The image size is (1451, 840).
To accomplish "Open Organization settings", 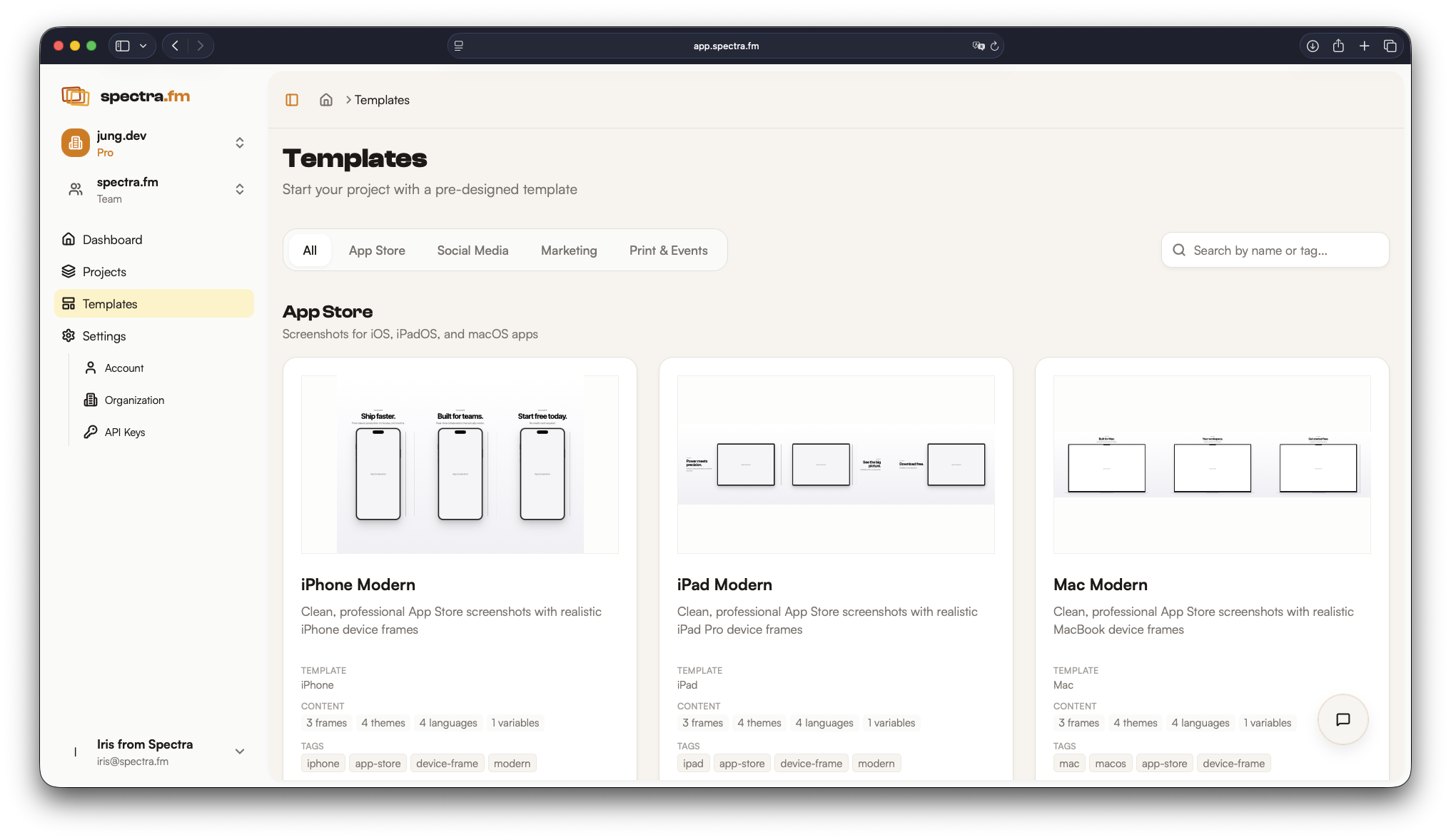I will [x=134, y=400].
